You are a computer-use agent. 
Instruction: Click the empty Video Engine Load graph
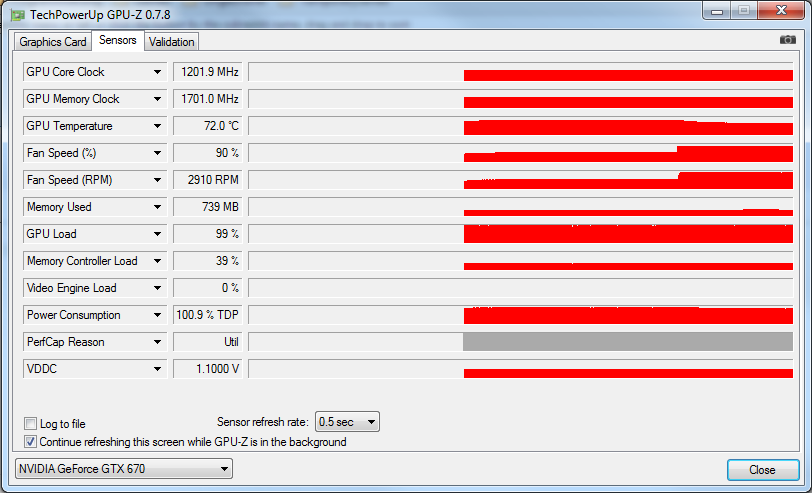(x=521, y=288)
